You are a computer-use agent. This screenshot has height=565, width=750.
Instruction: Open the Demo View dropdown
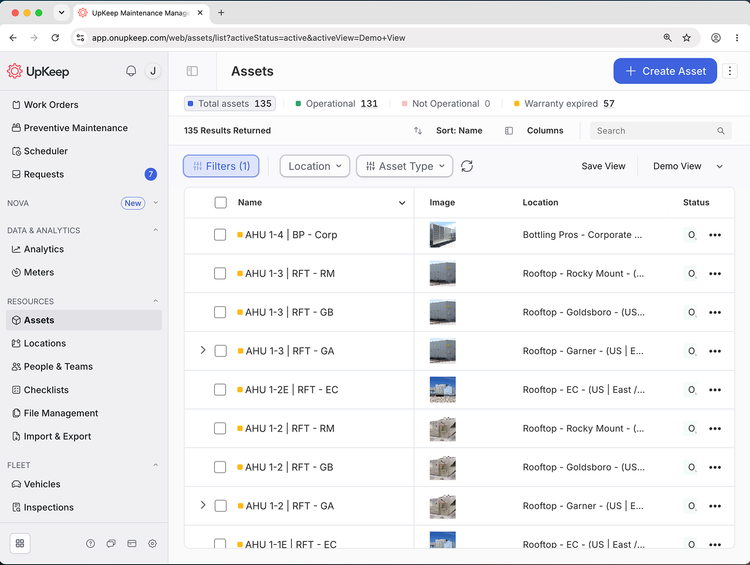pos(688,166)
